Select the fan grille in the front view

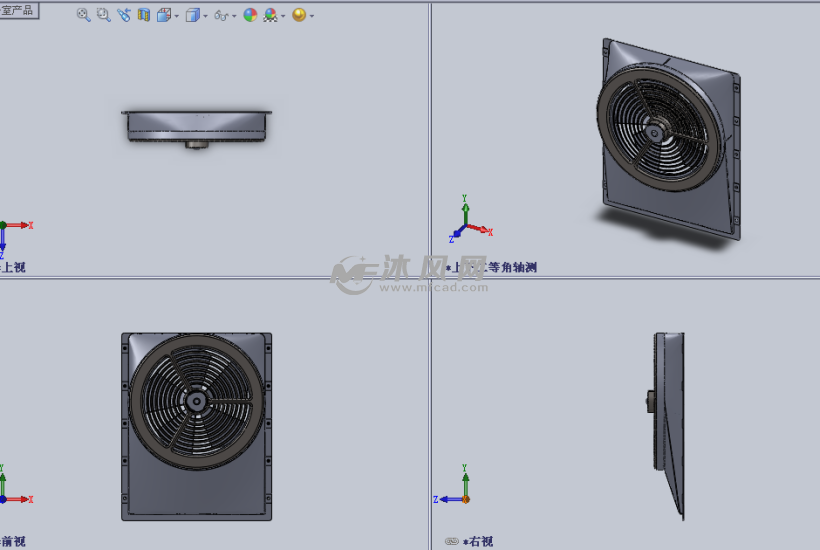(x=197, y=402)
